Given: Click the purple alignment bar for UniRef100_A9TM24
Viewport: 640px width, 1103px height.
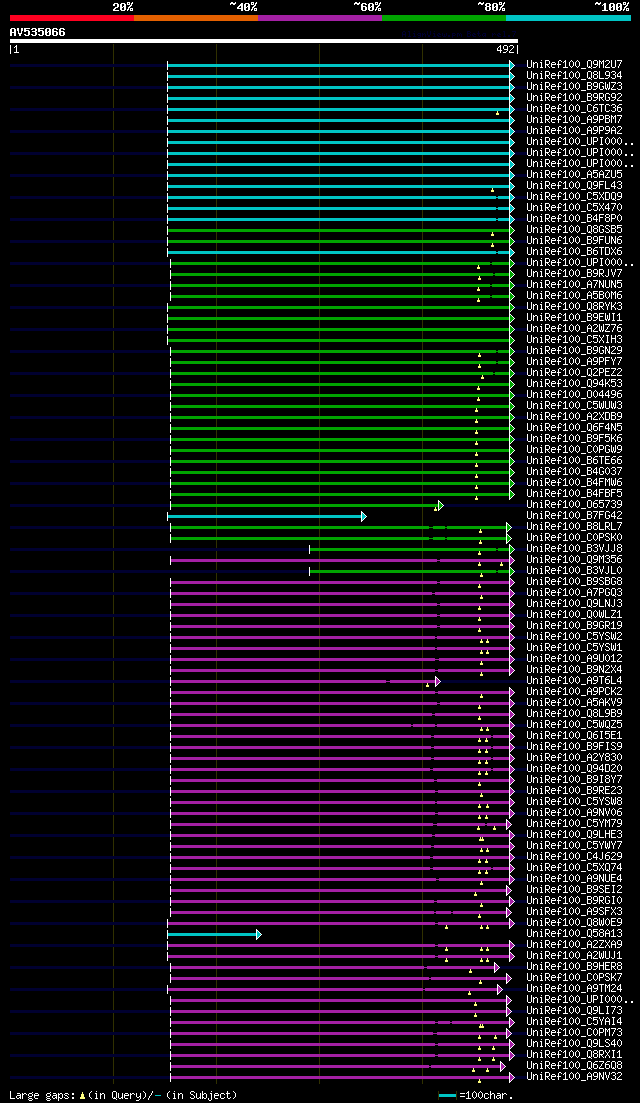Looking at the screenshot, I should [335, 989].
